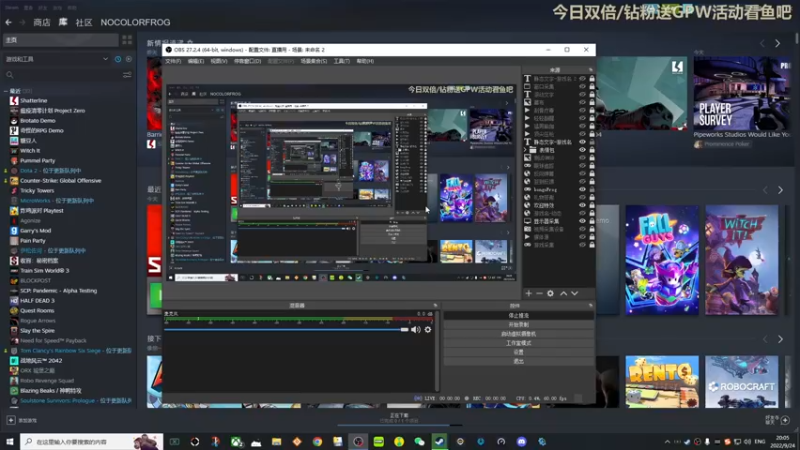
Task: Show the 视频采集设备 source
Action: [582, 229]
